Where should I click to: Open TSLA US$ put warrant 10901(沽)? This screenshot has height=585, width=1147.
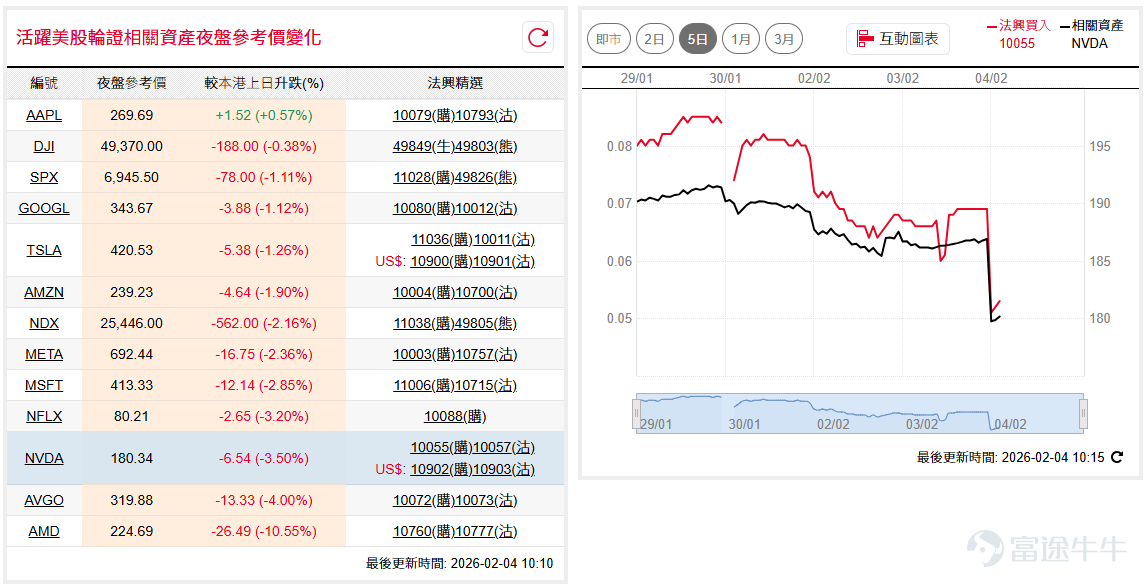tap(505, 261)
